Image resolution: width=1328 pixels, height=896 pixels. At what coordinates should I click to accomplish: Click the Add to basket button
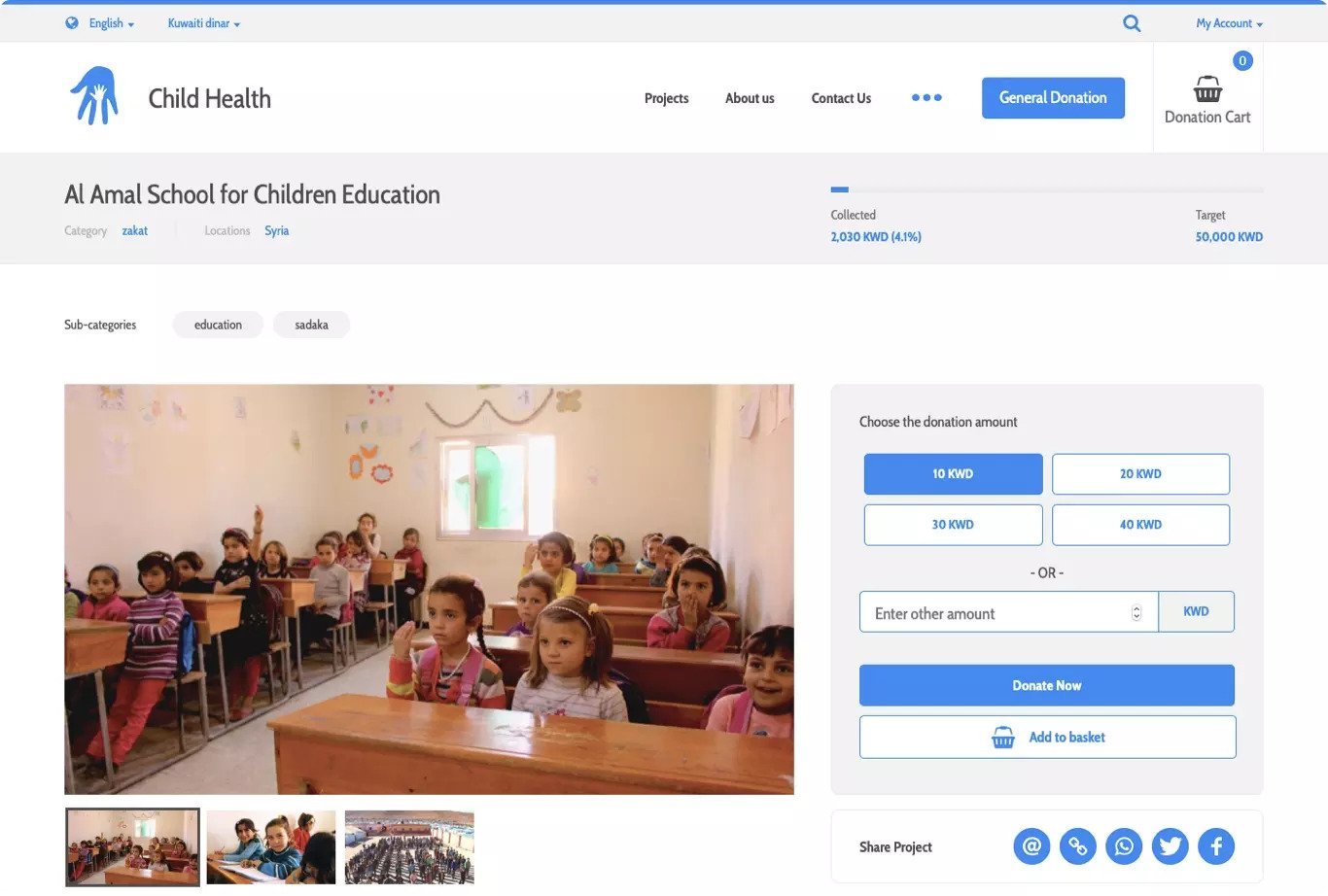(x=1047, y=737)
